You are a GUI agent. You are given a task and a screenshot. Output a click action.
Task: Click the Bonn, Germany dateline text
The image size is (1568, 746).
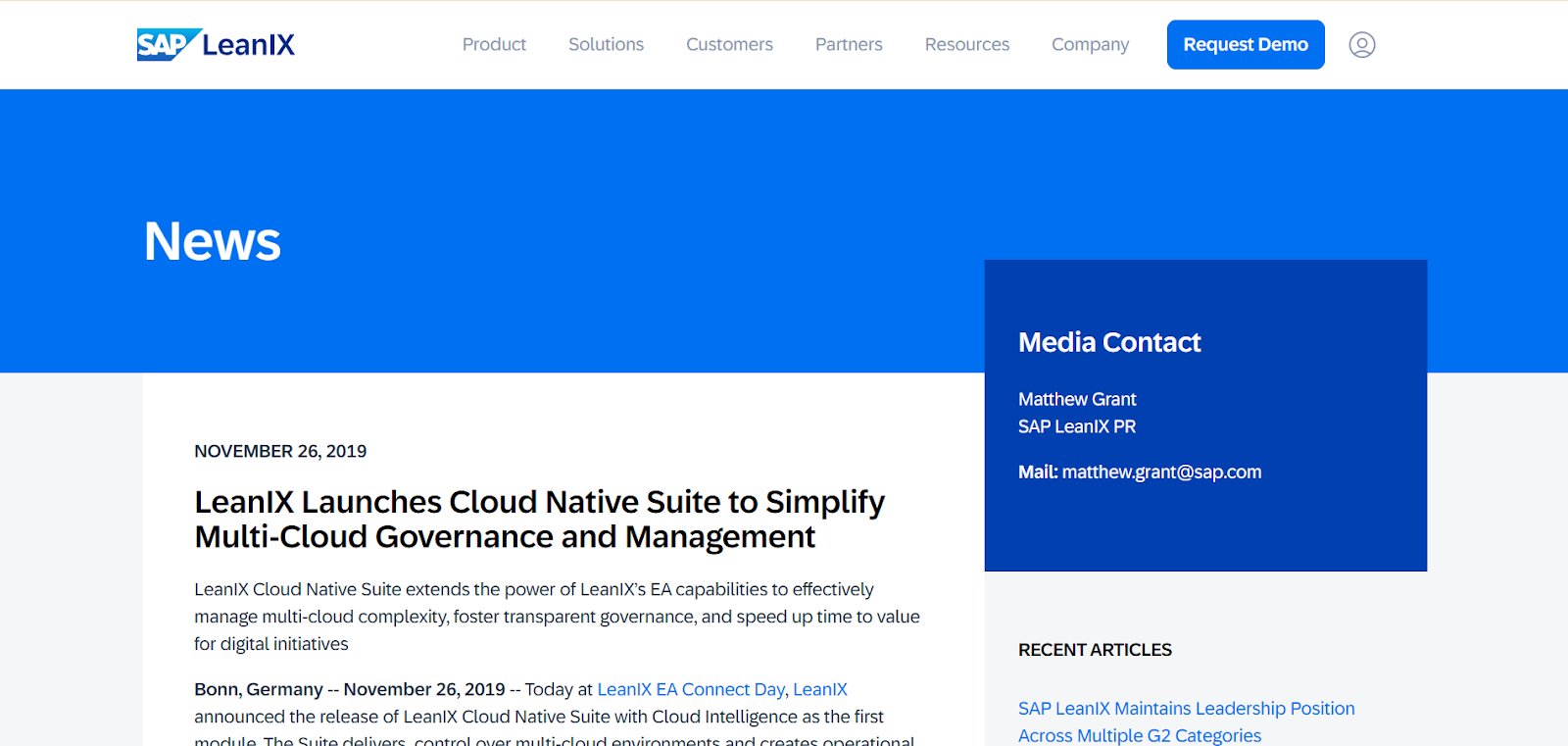click(x=259, y=689)
